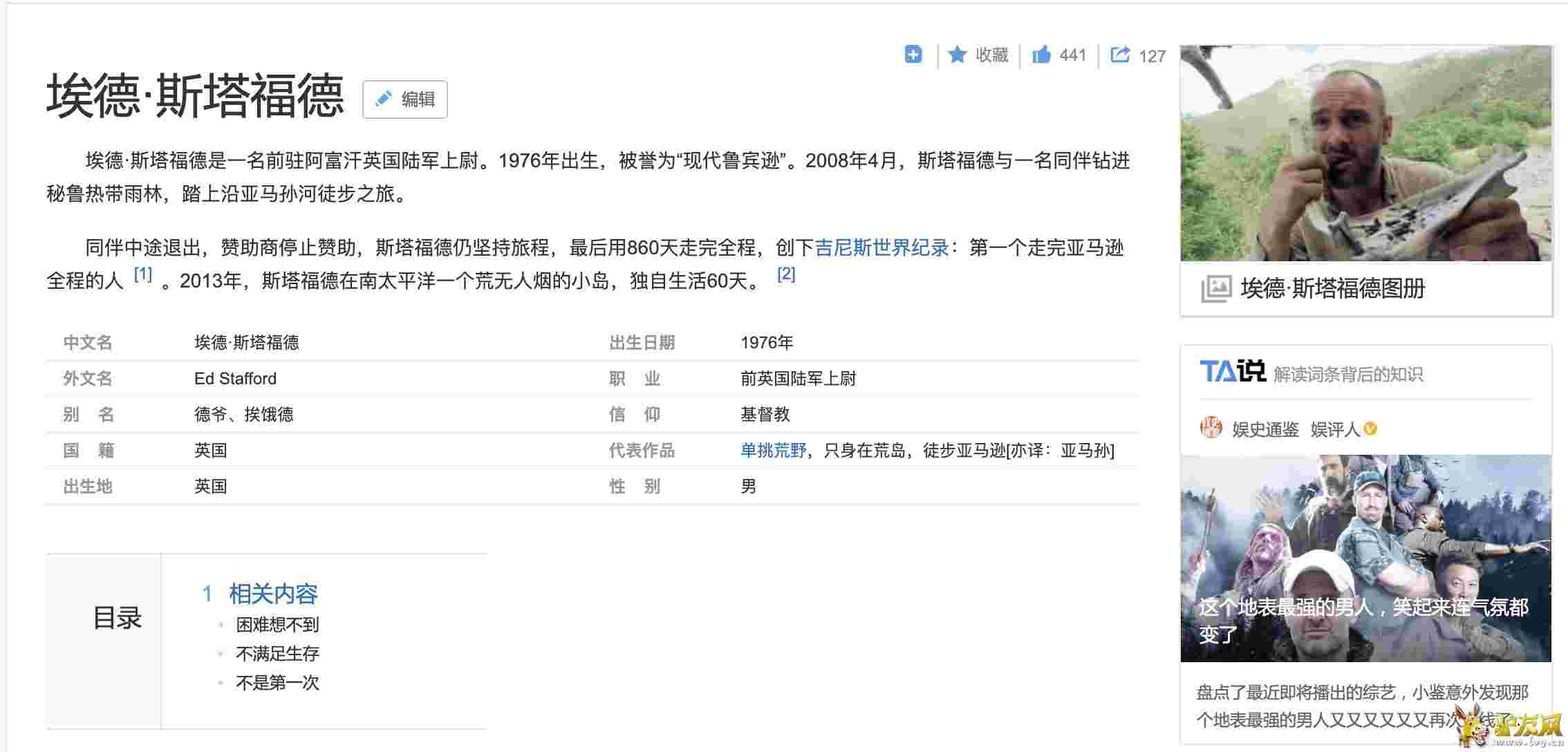
Task: Open reference footnote [1]
Action: coord(143,274)
